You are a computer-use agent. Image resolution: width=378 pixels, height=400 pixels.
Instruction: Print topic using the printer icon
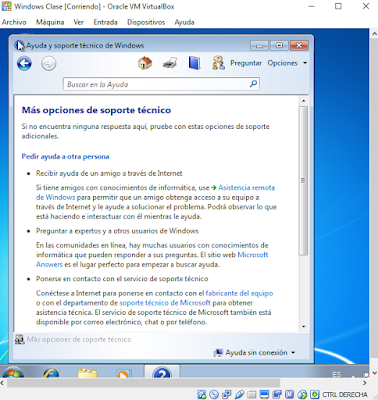pyautogui.click(x=170, y=63)
